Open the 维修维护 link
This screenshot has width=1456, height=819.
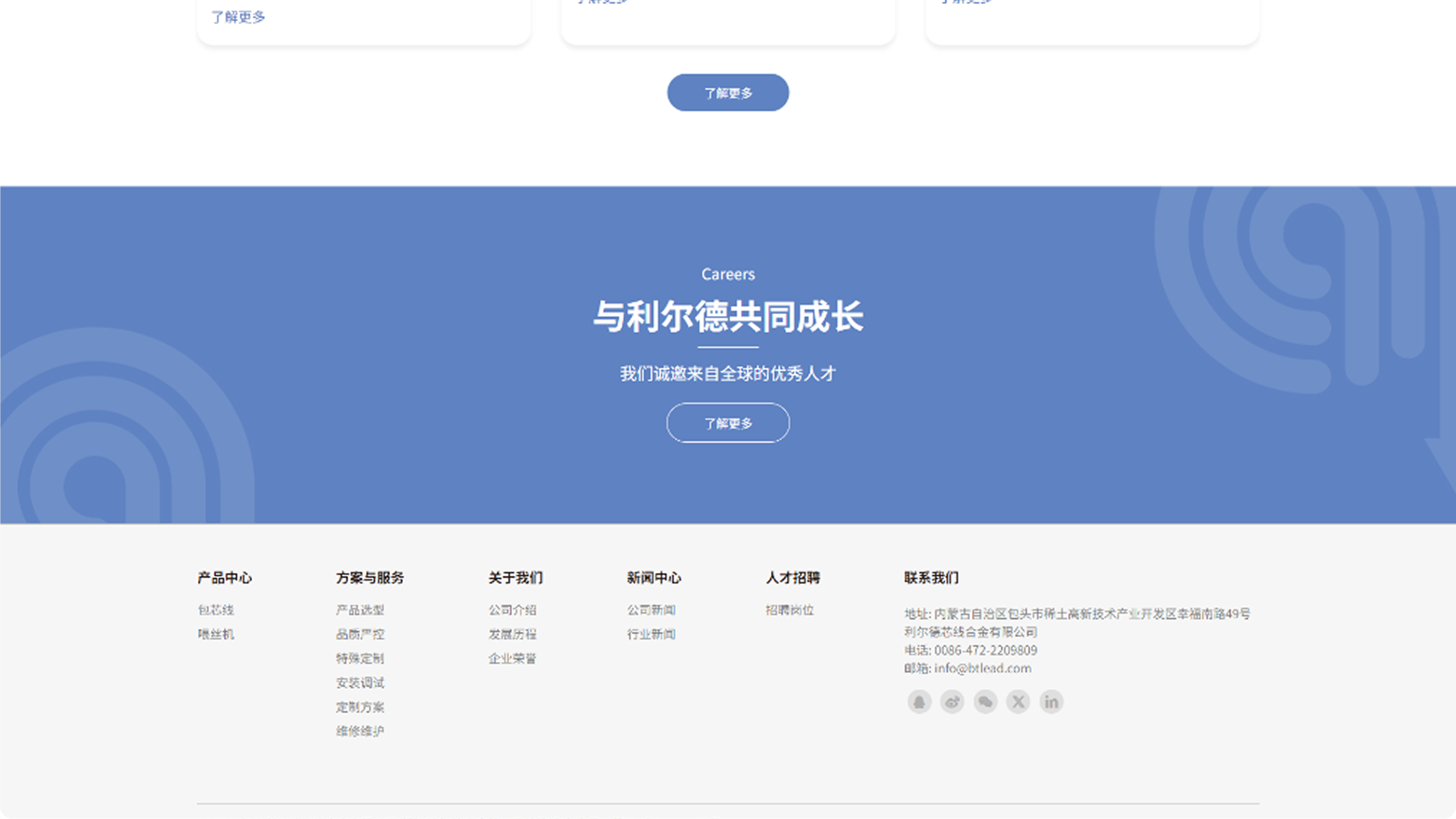point(361,731)
